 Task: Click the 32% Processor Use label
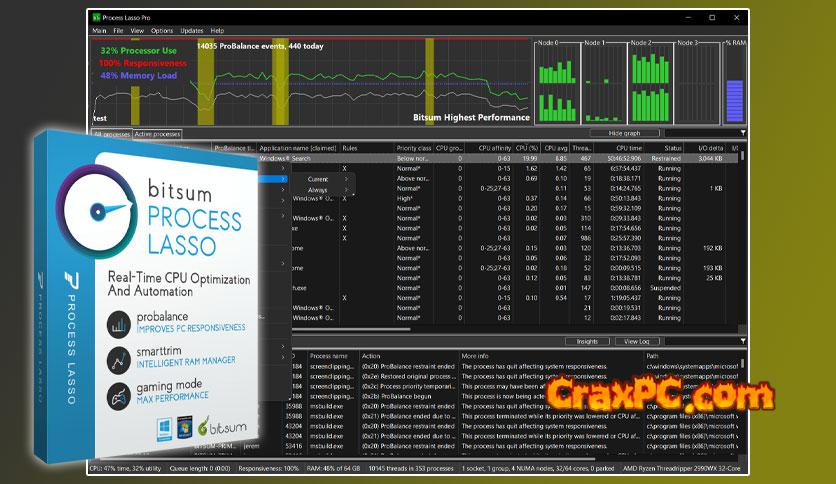coord(138,51)
